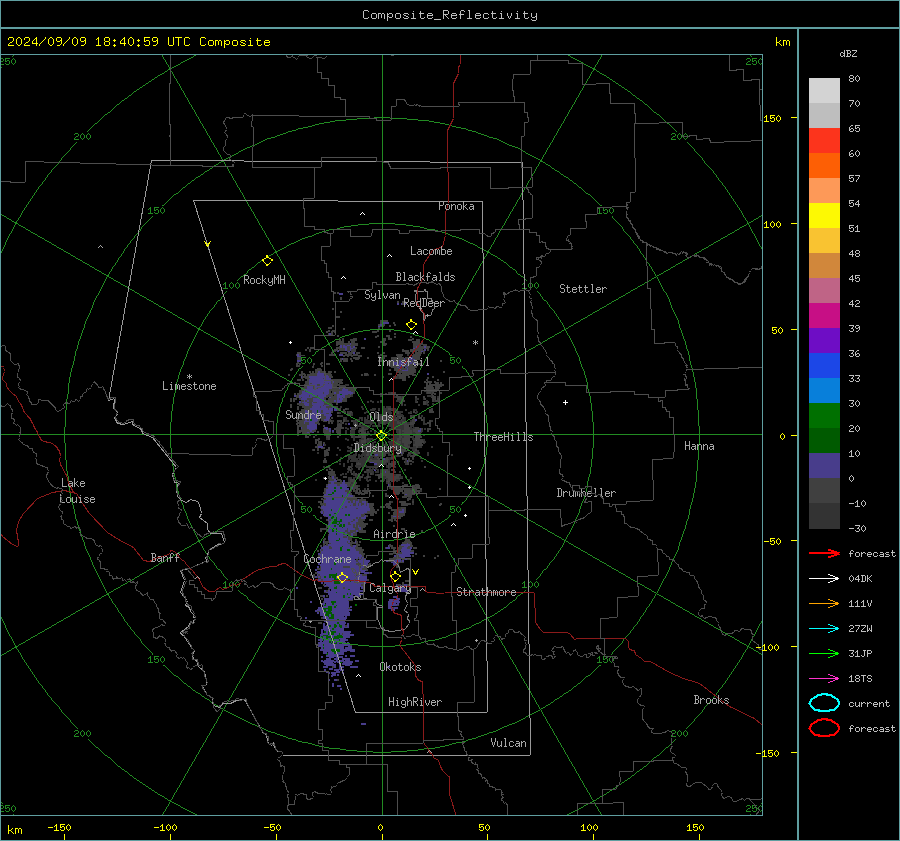The image size is (900, 841).
Task: Click the magenta 18TS arrow legend icon
Action: (x=824, y=679)
